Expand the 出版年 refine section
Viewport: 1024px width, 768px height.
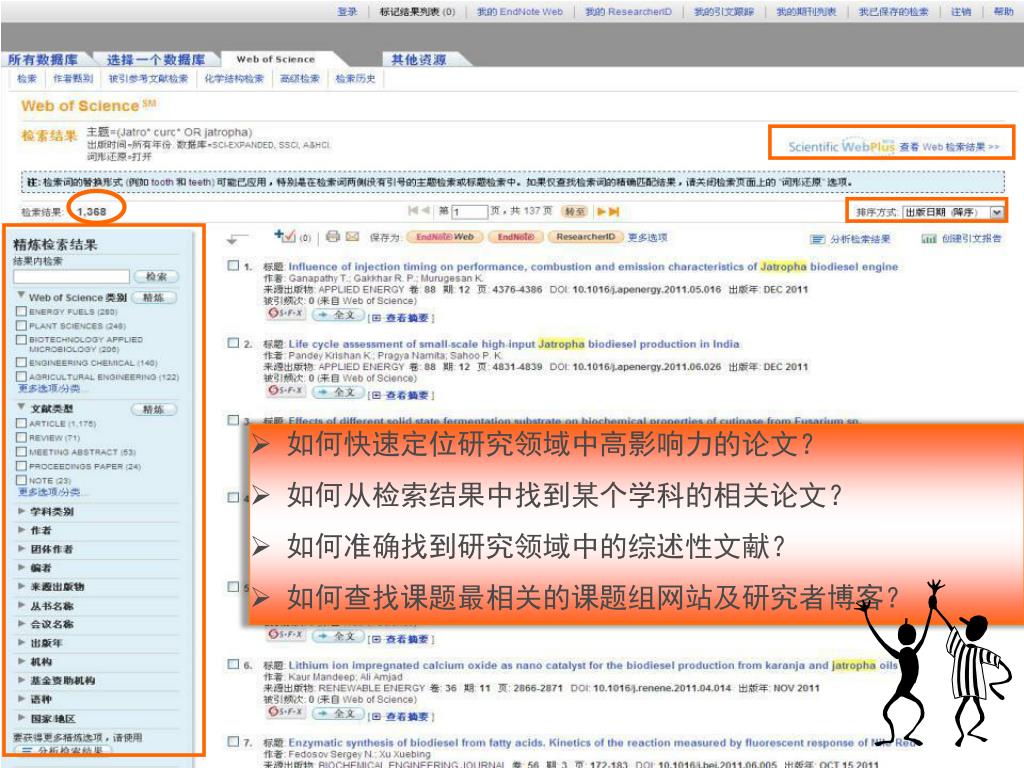point(22,643)
